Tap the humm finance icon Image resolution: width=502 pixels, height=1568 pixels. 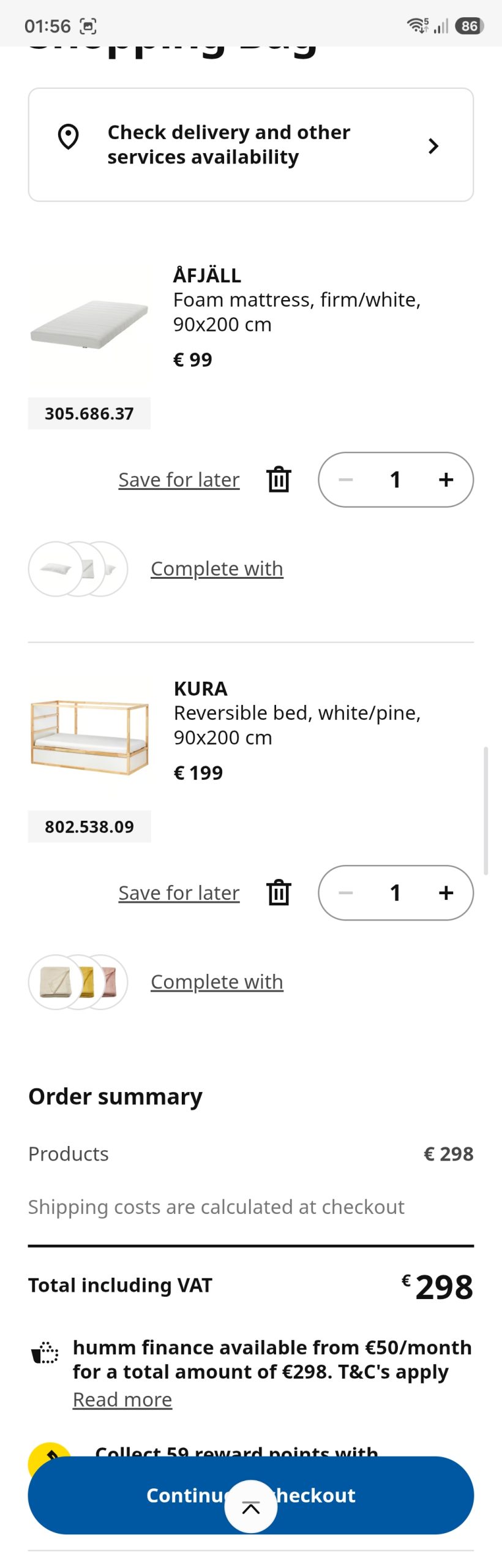point(45,1352)
